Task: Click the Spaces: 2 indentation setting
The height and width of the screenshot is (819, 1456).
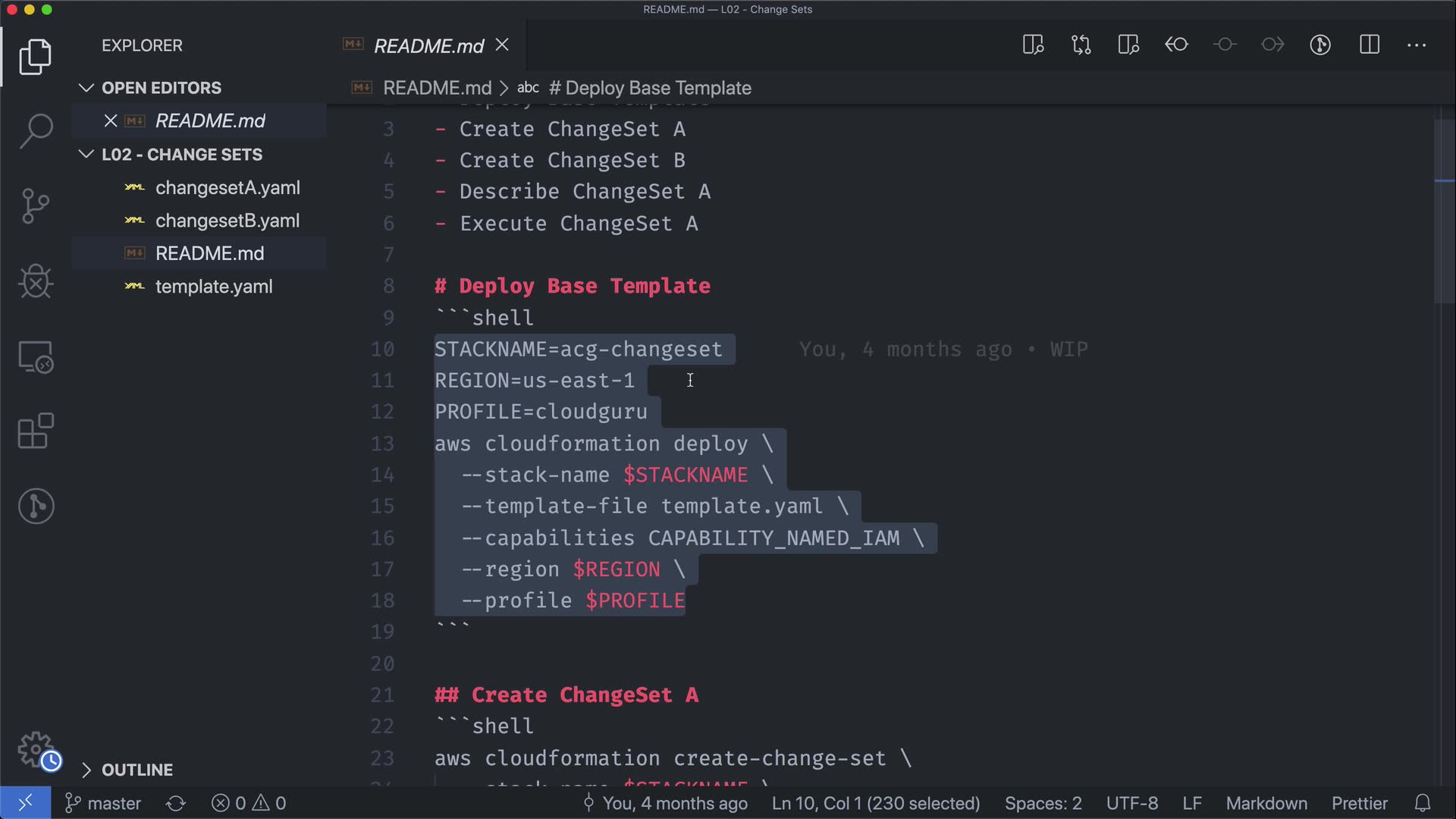Action: [1043, 803]
